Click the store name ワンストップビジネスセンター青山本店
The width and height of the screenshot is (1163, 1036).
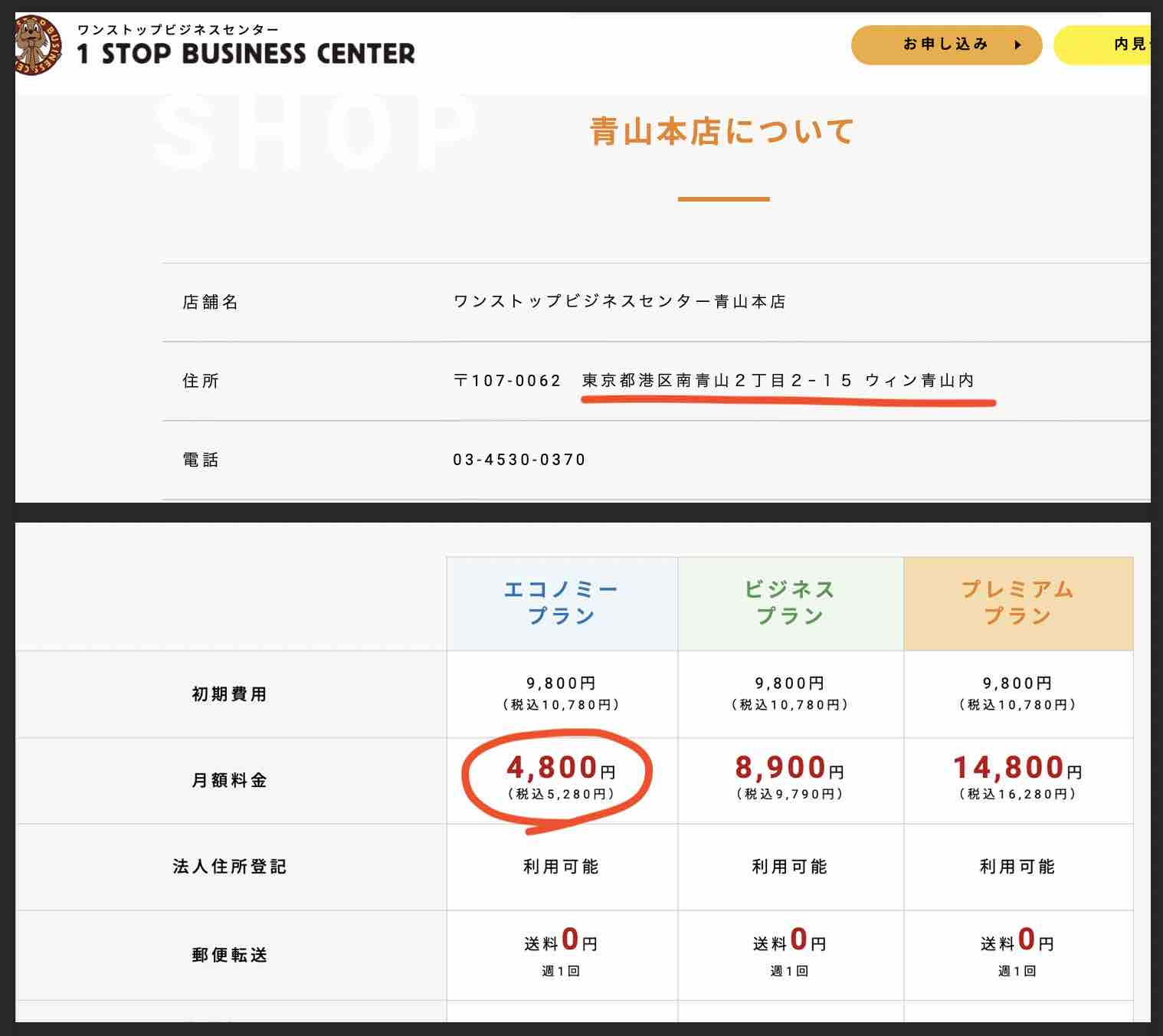pyautogui.click(x=620, y=302)
